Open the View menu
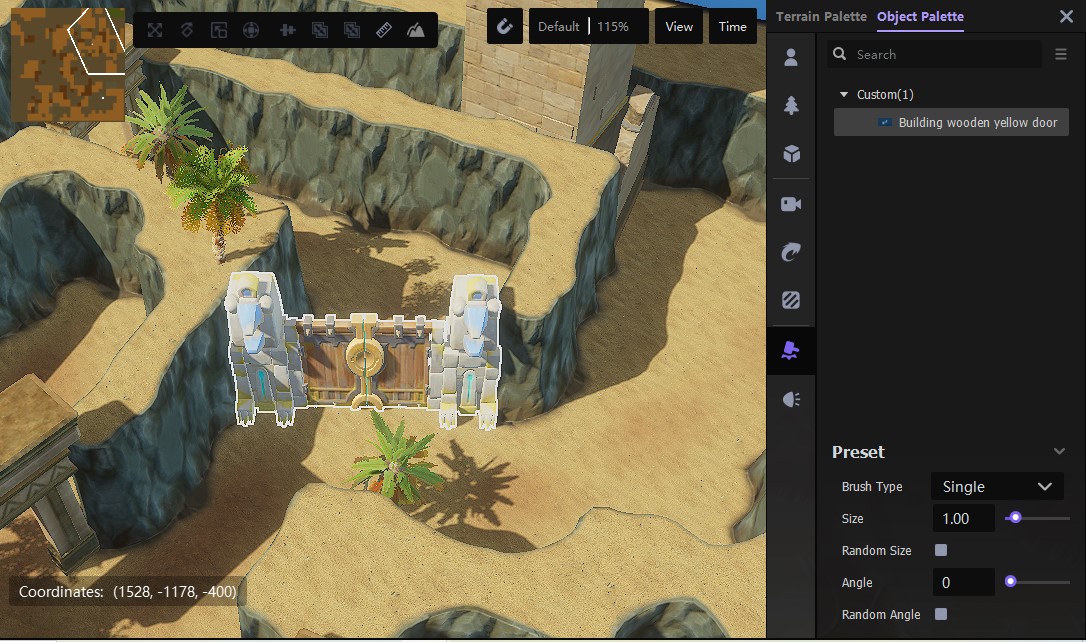 (679, 26)
